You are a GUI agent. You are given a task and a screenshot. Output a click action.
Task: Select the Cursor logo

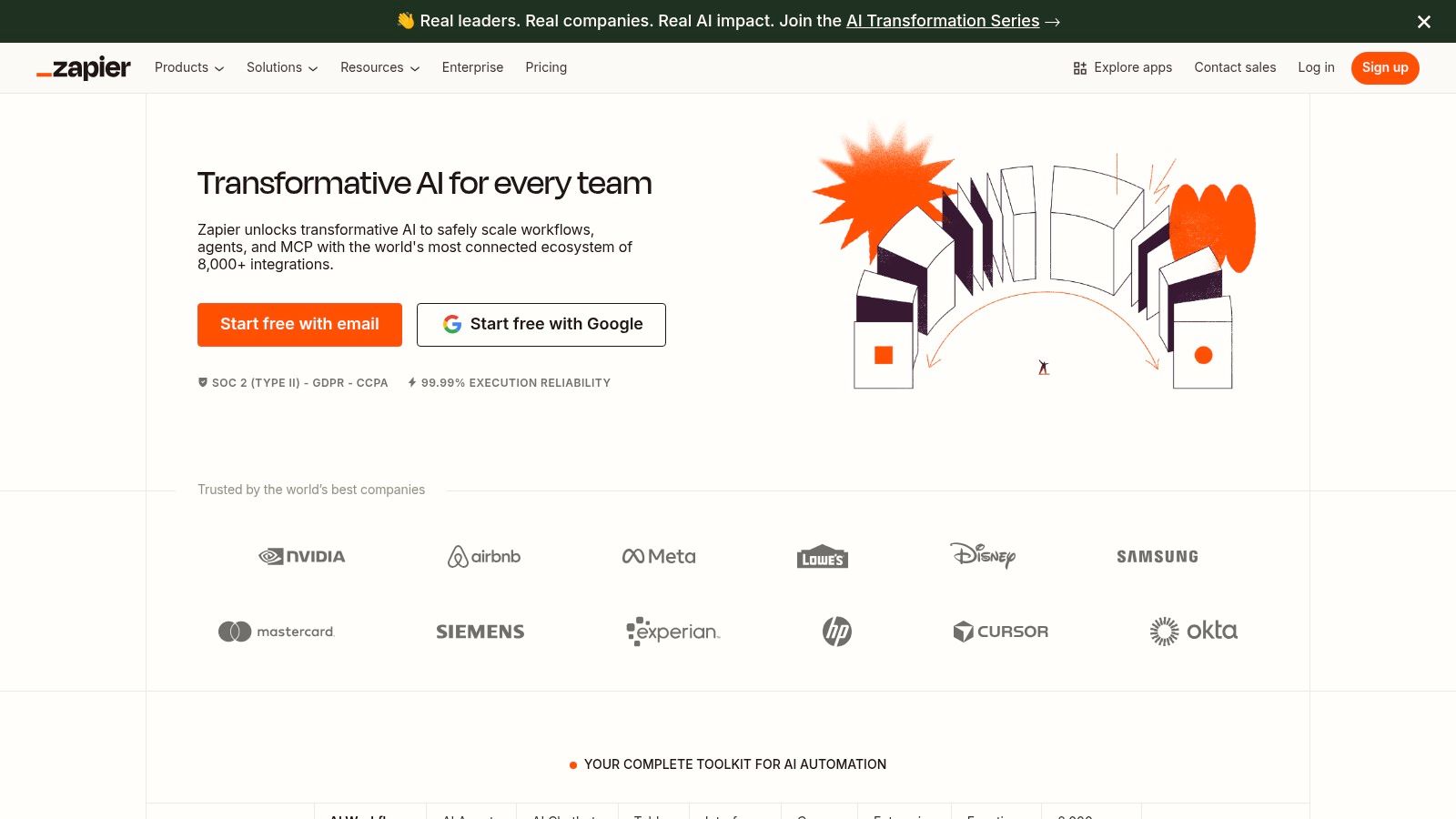[x=1000, y=631]
